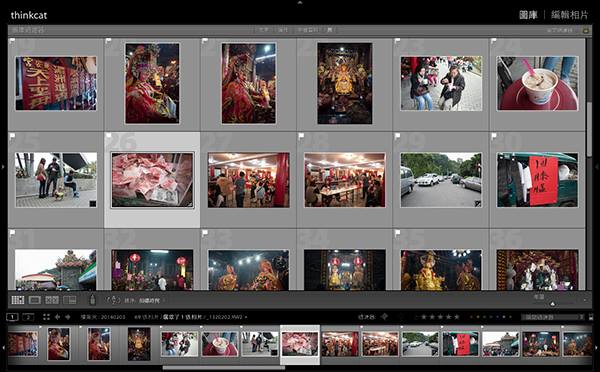
Task: Select the parked cars street photo
Action: coord(441,180)
